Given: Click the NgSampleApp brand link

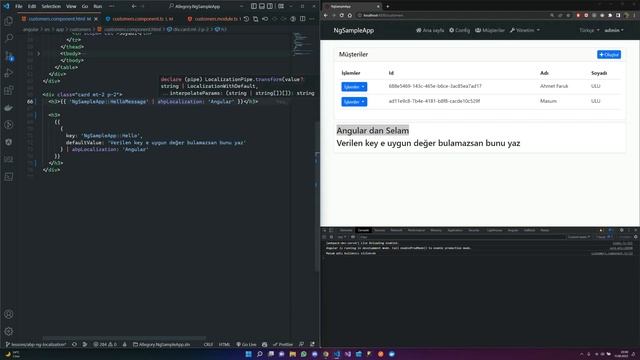Looking at the screenshot, I should [x=353, y=30].
